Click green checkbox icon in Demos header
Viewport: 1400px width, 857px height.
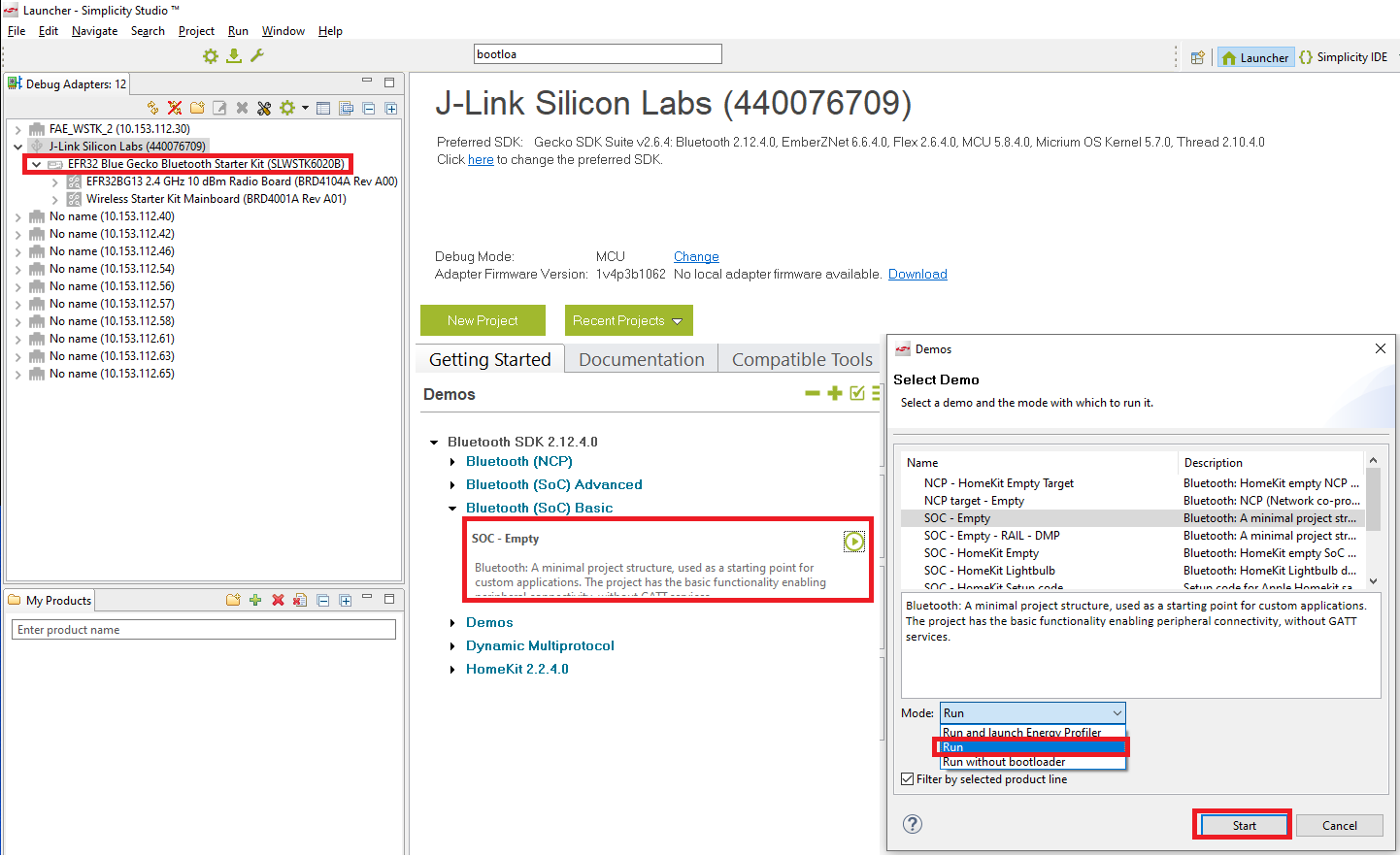(x=857, y=393)
